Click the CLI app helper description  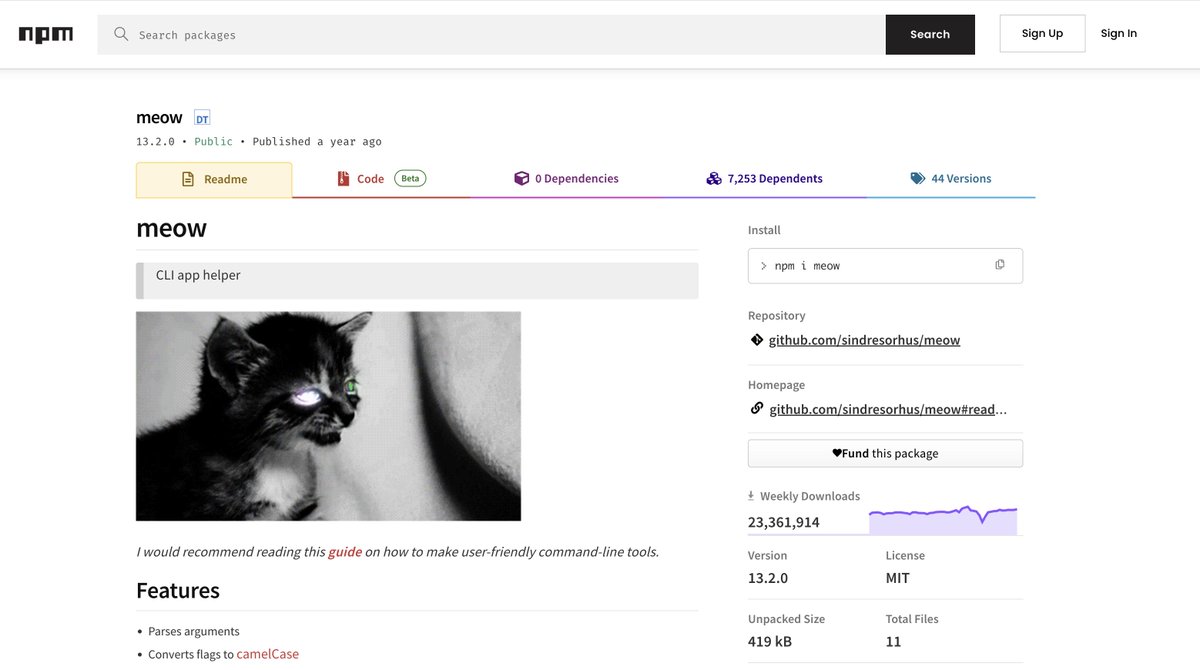tap(198, 275)
